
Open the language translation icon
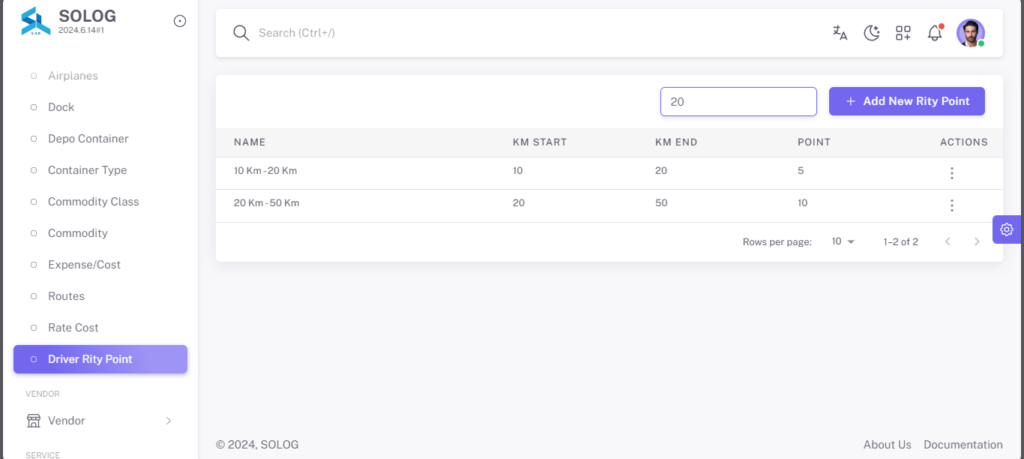point(840,33)
